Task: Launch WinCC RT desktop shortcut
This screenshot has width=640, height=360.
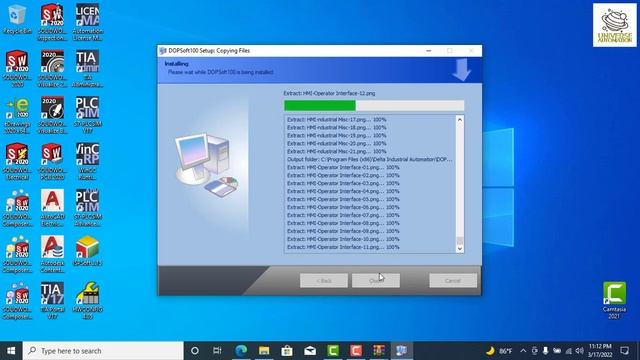Action: point(87,161)
